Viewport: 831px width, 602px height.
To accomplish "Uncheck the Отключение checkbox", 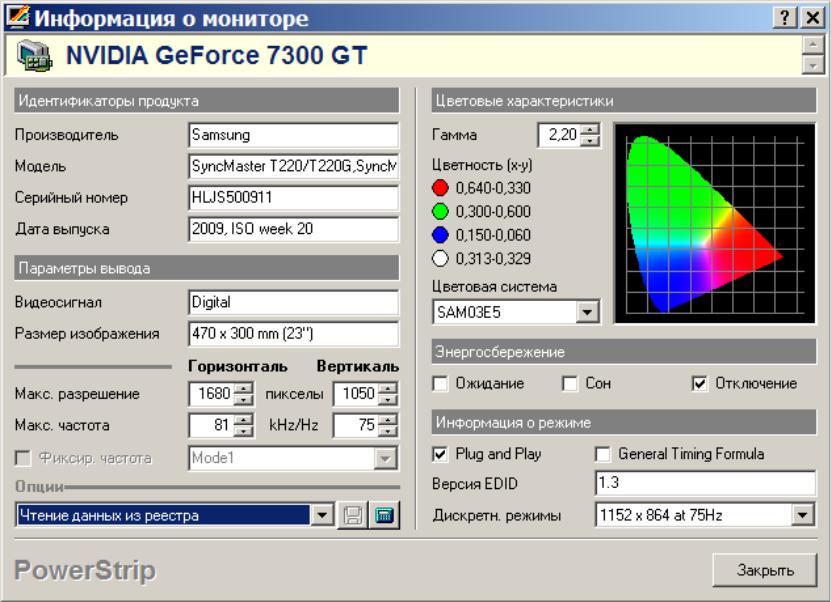I will (x=700, y=383).
